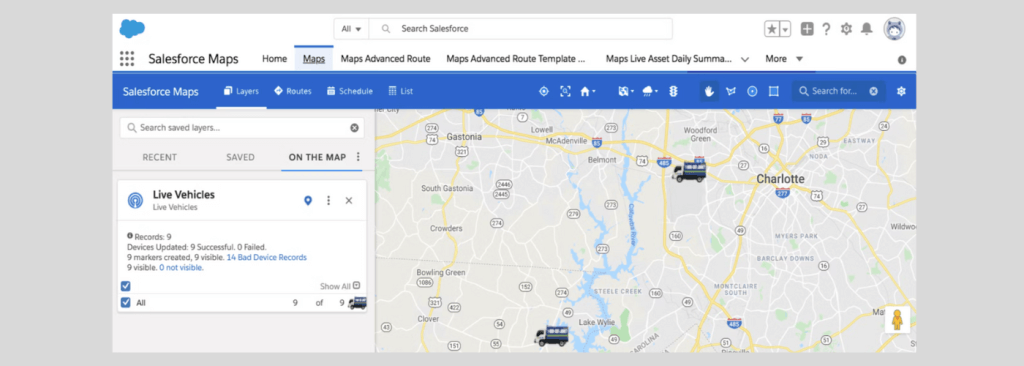Select the hand pan tool
The width and height of the screenshot is (1024, 366).
point(710,92)
